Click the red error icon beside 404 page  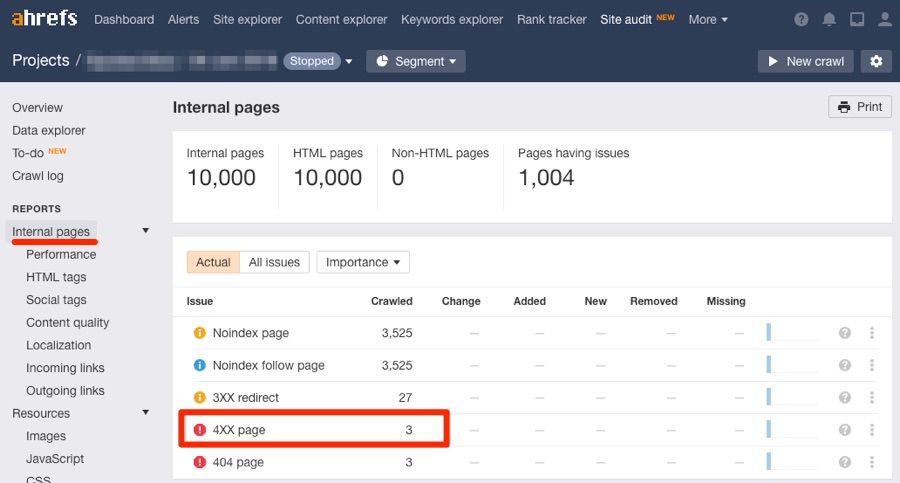(x=199, y=462)
